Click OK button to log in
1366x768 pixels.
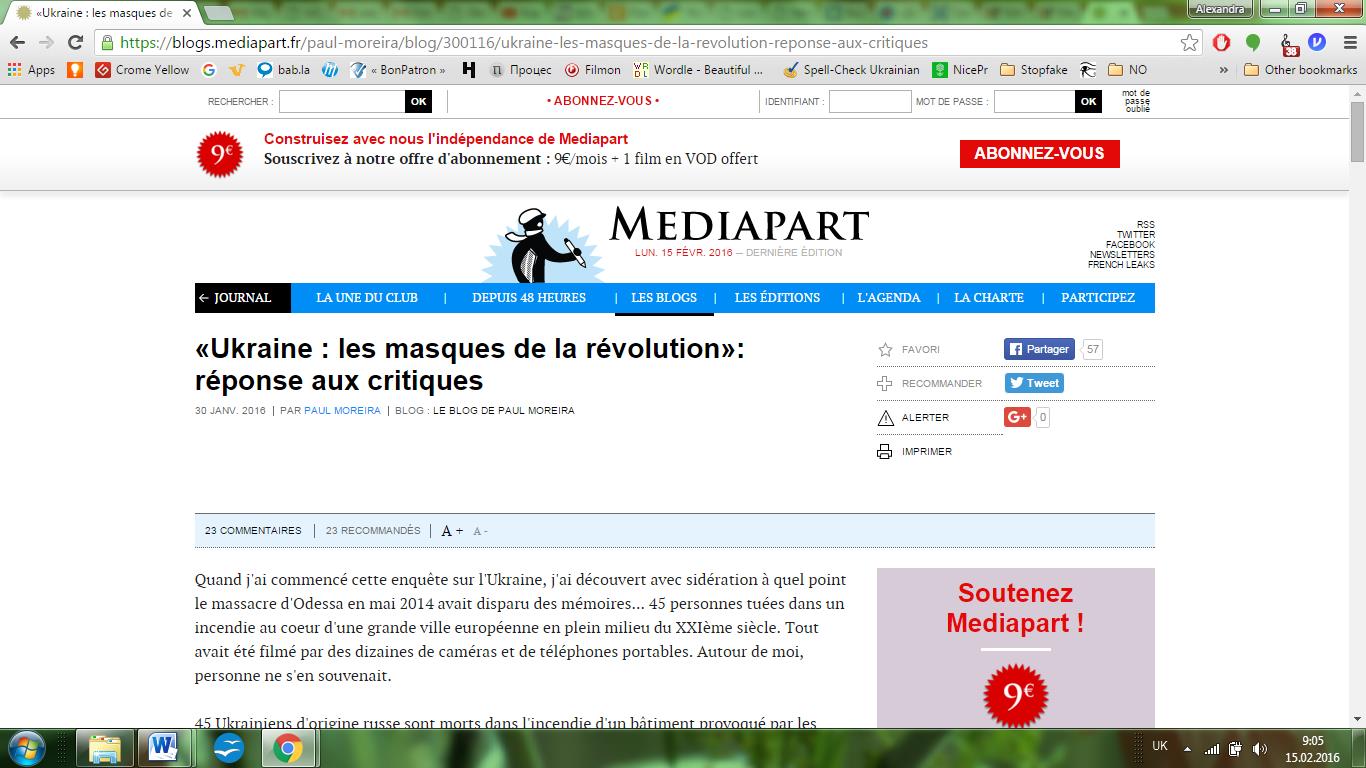click(1088, 101)
